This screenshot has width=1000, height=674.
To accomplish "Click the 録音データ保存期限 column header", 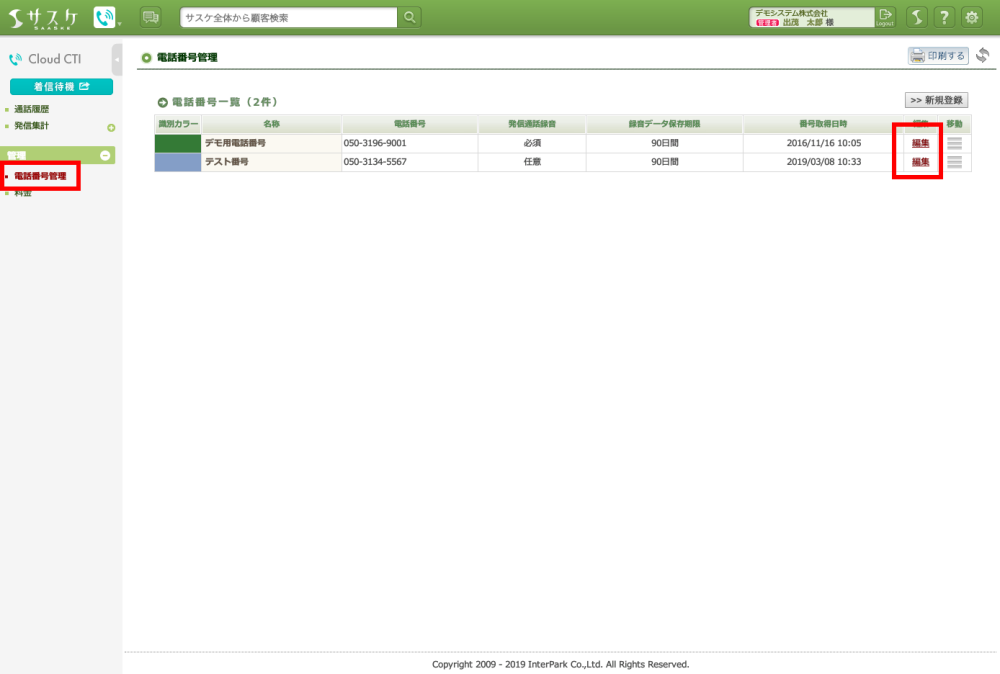I will tap(664, 124).
